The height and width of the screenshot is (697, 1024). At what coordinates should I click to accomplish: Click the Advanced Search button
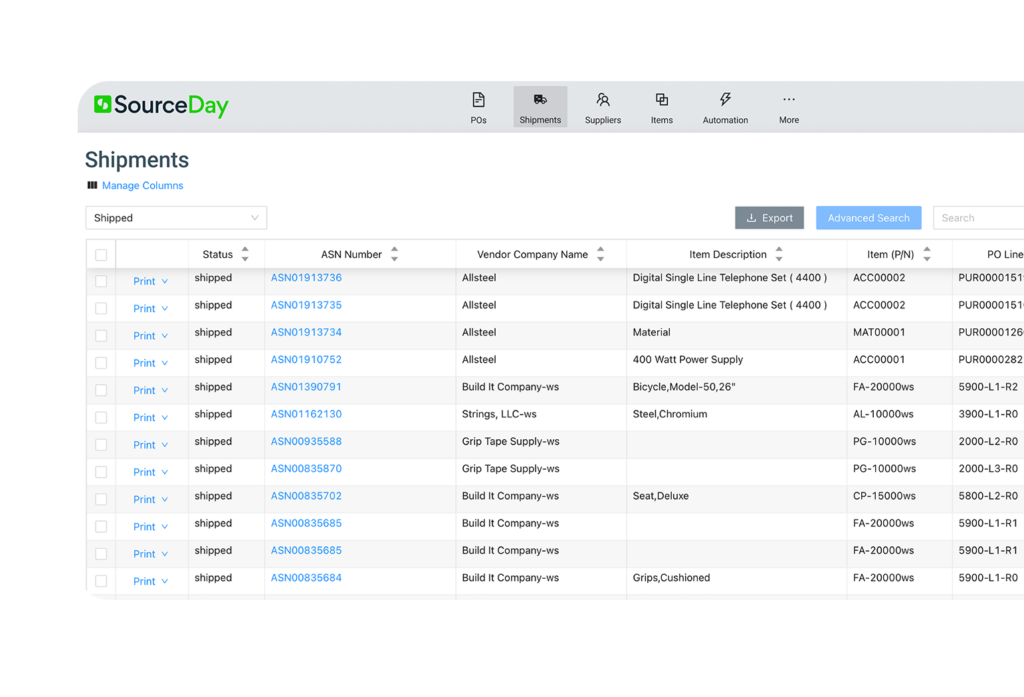pos(868,218)
